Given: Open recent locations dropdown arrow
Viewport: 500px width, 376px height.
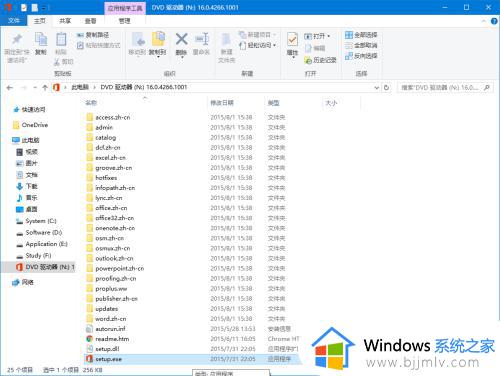Looking at the screenshot, I should click(x=35, y=88).
